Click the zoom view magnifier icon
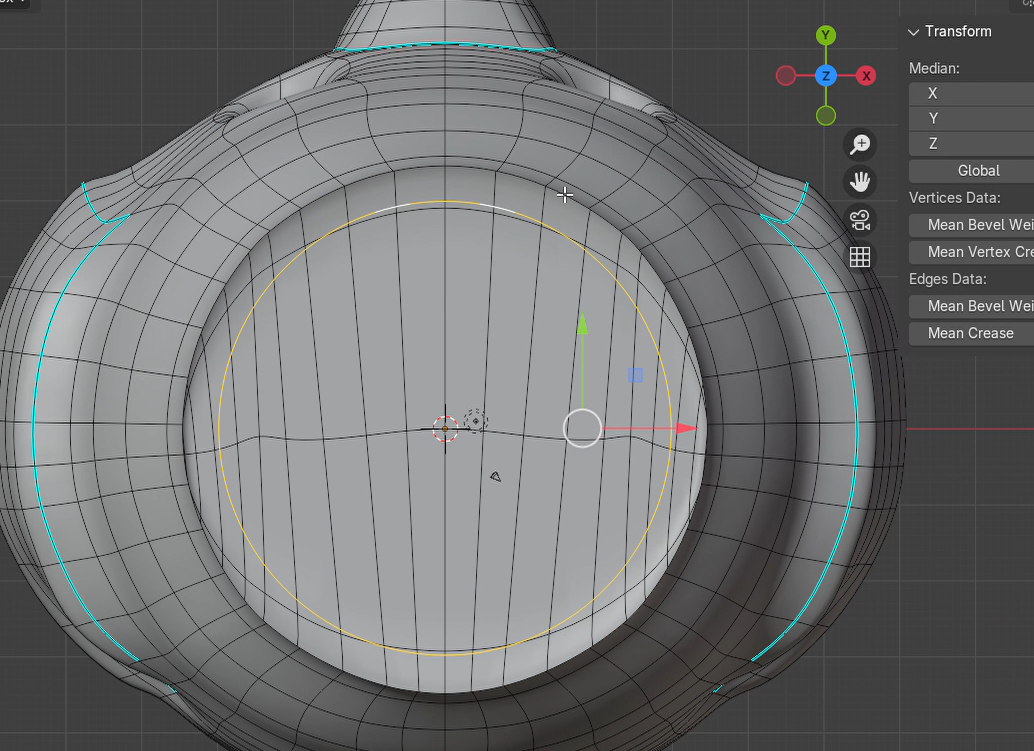 [860, 144]
